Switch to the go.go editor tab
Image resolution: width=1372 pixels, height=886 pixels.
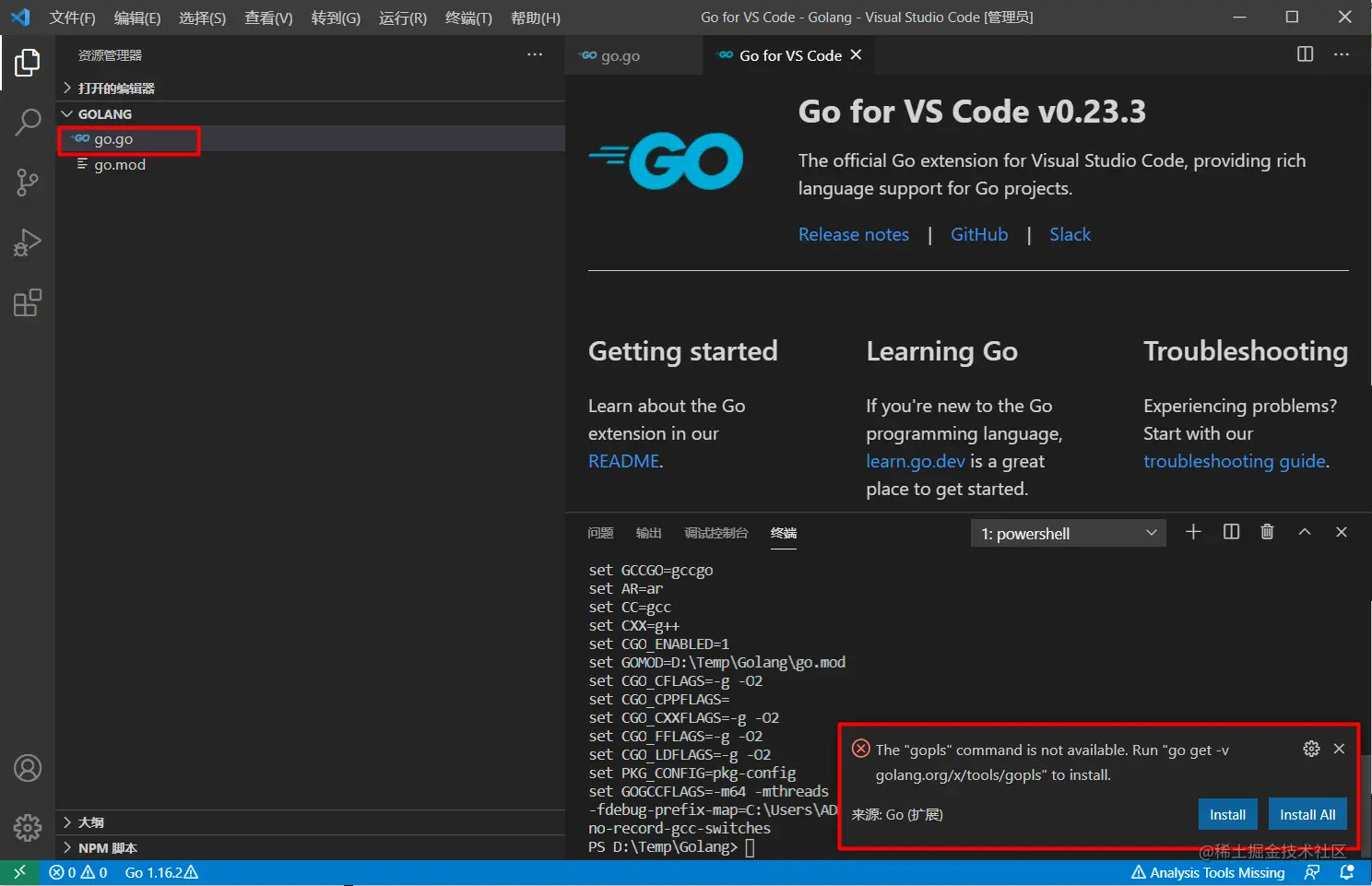[634, 55]
